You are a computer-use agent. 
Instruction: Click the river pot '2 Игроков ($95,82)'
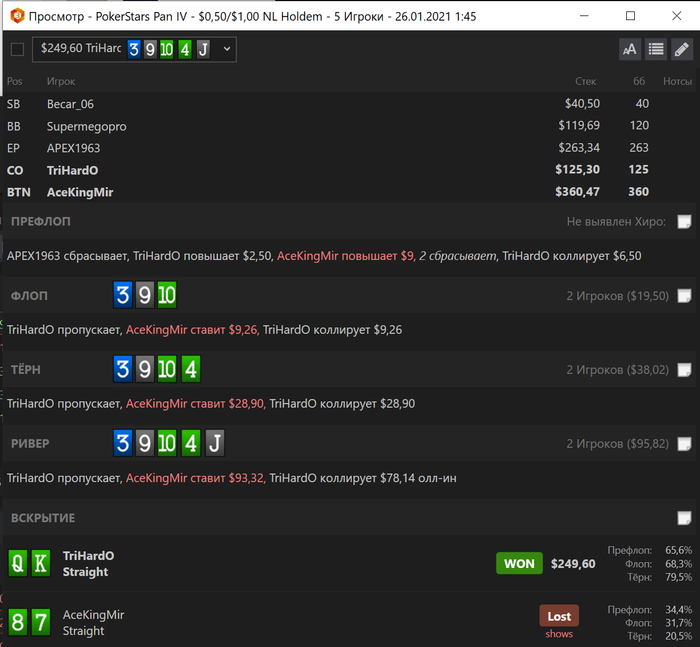click(617, 444)
